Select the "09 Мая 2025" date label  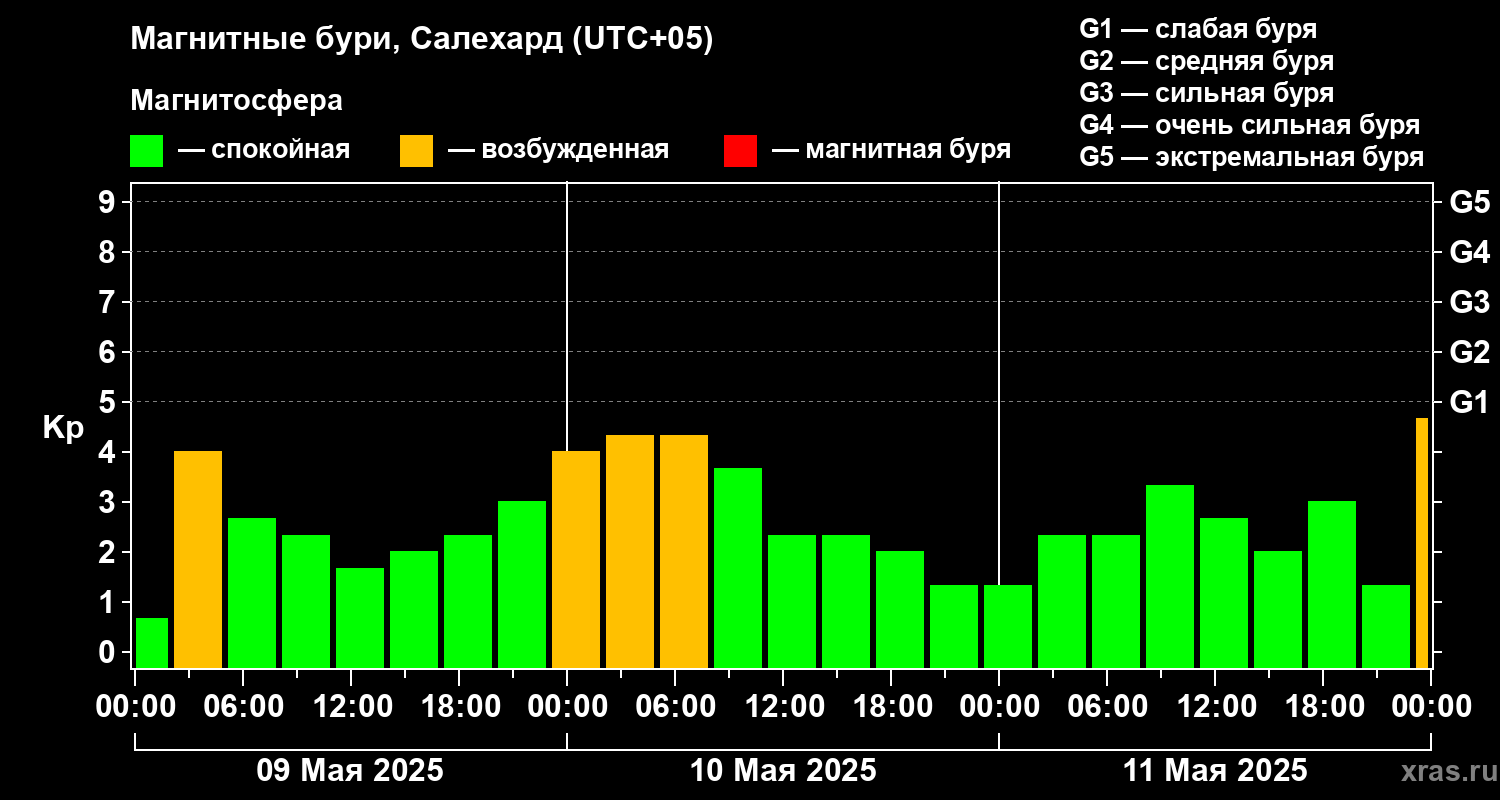coord(350,771)
